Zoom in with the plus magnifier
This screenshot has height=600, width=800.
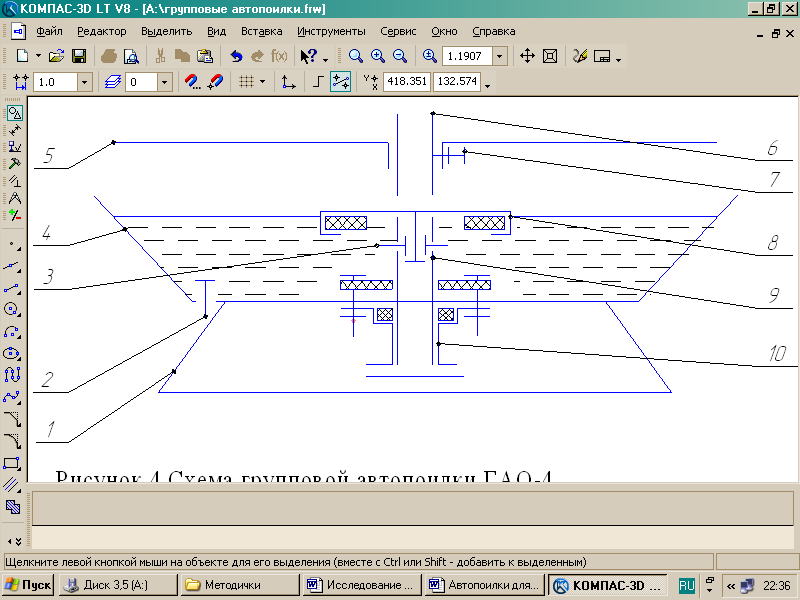378,56
